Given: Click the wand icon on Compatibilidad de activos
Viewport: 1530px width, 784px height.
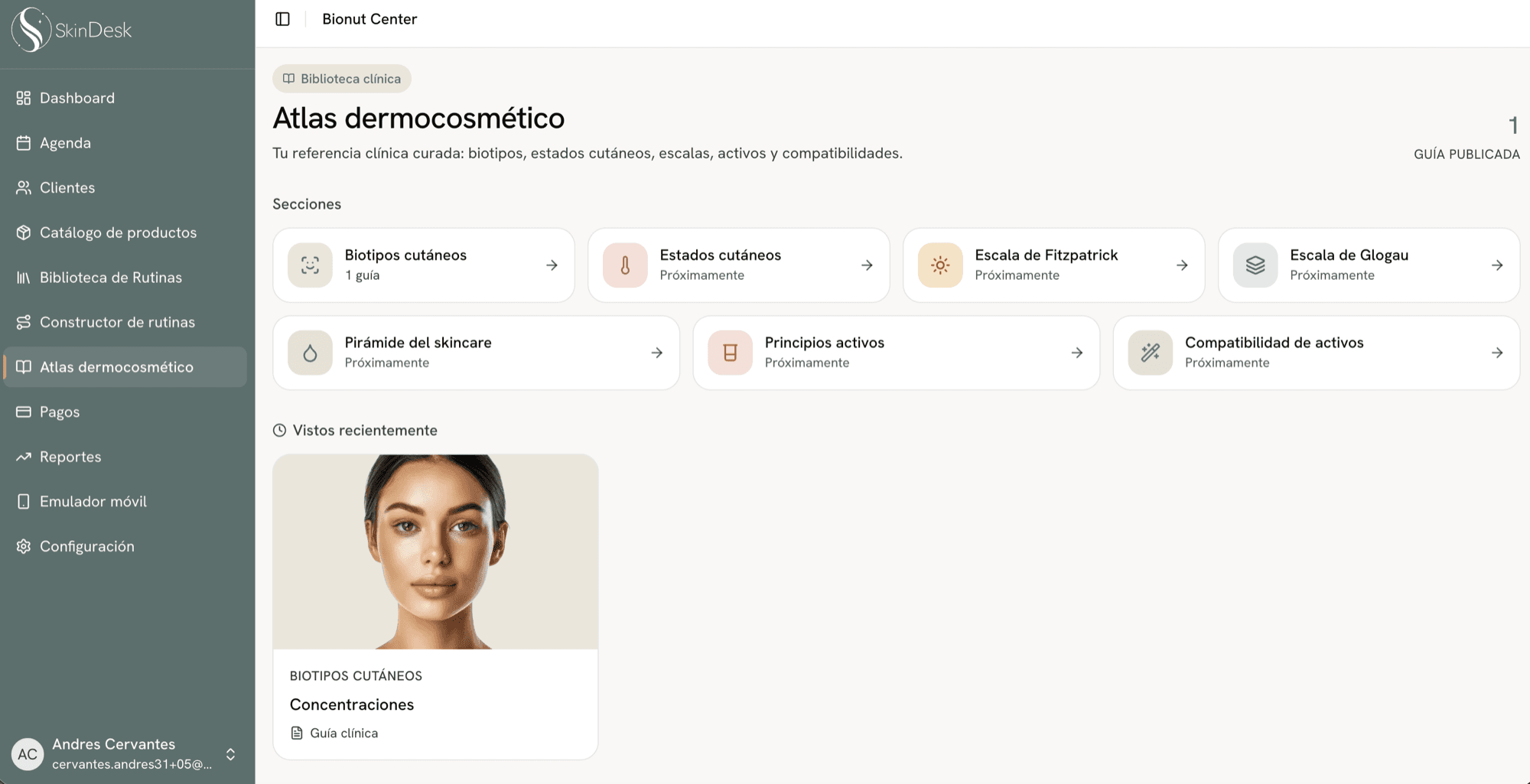Looking at the screenshot, I should tap(1150, 353).
